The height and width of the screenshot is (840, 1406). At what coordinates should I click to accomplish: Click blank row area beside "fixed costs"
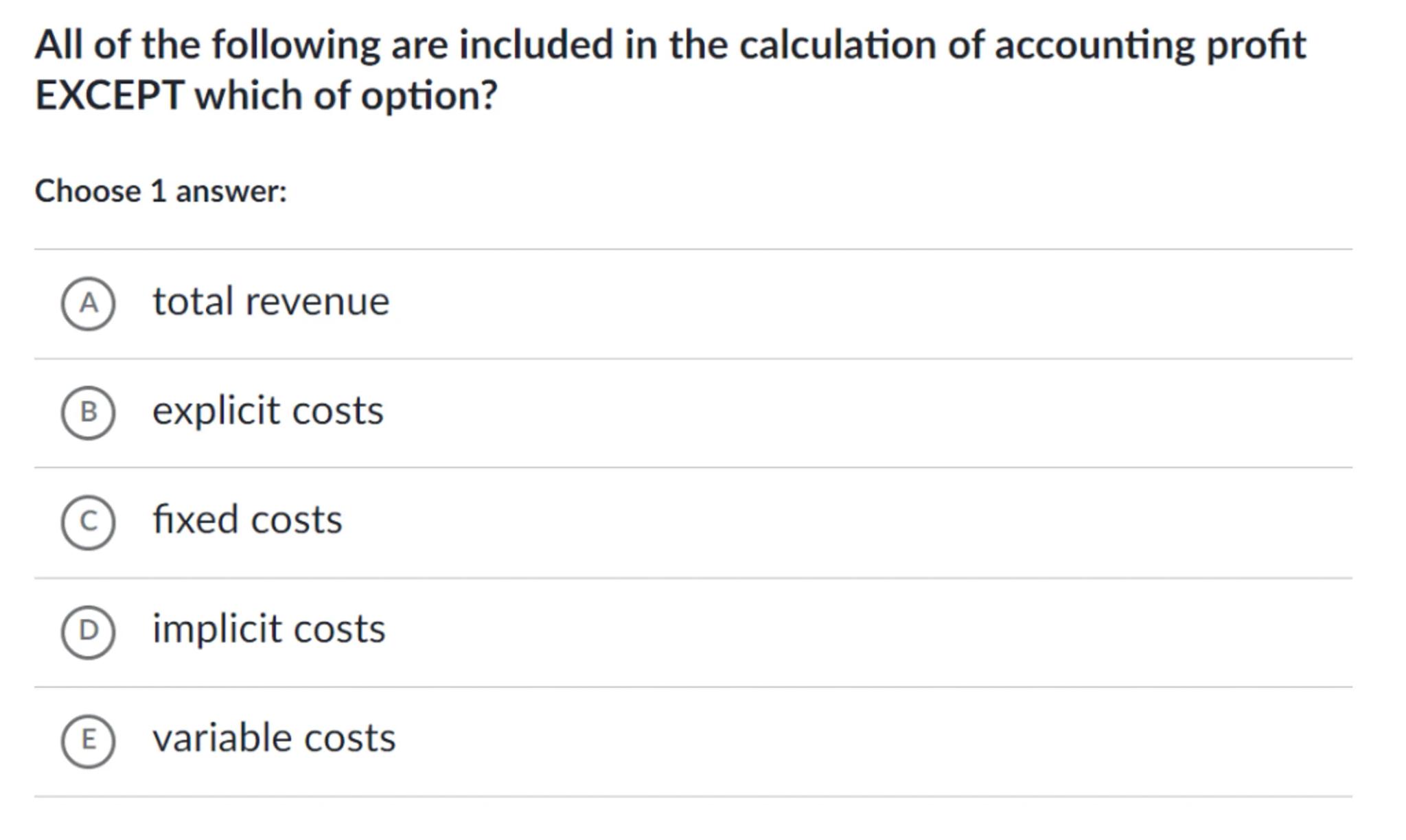tap(824, 522)
